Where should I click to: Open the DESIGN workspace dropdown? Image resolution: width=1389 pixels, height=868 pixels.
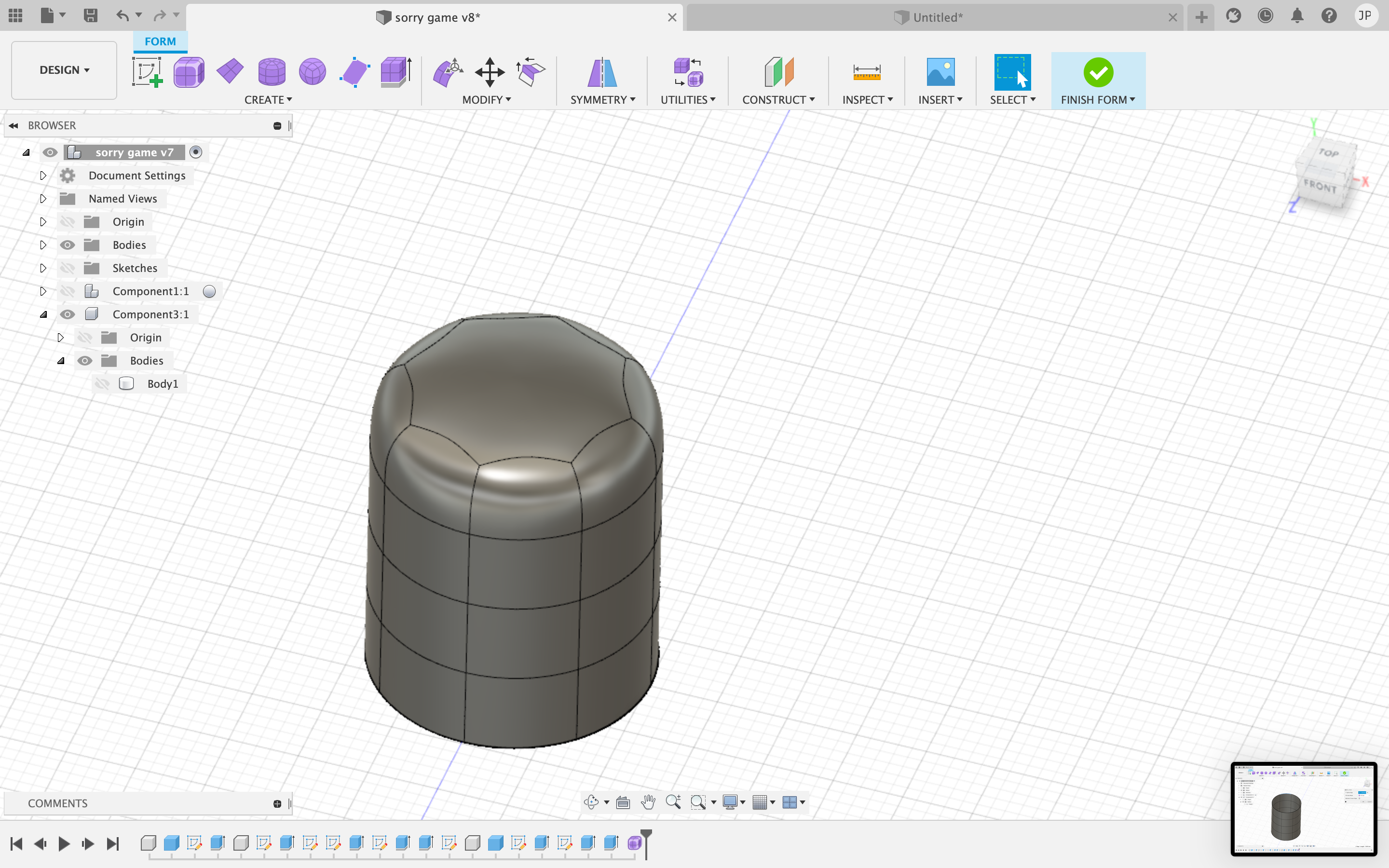pos(64,70)
